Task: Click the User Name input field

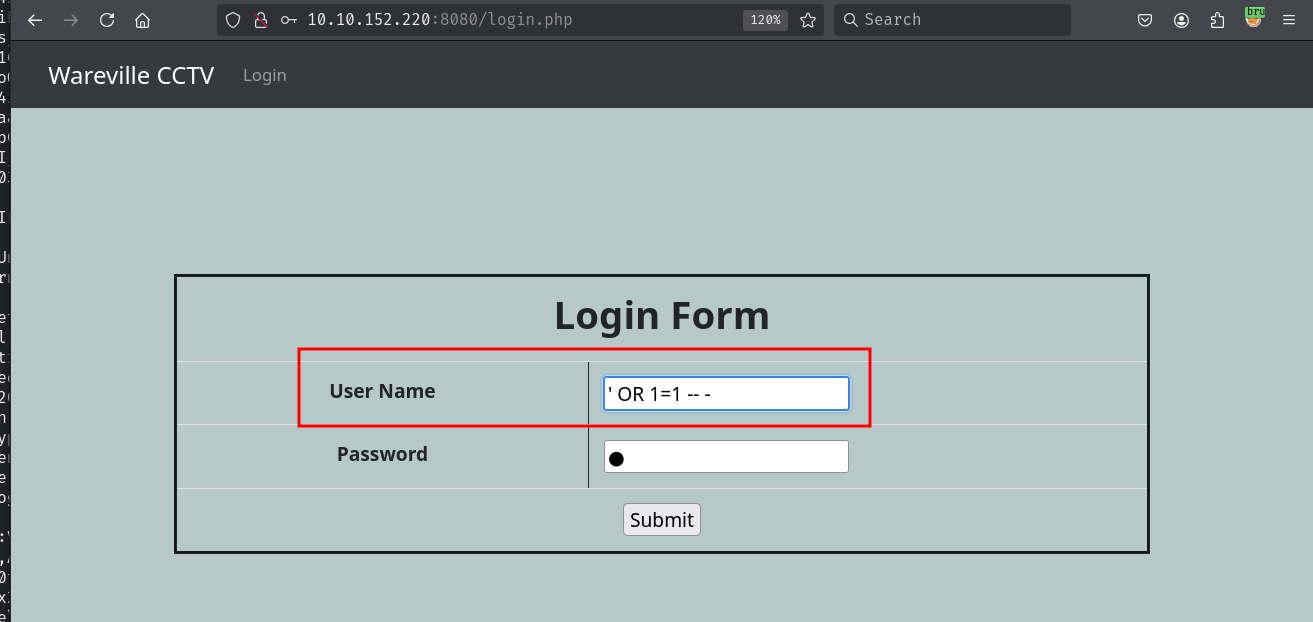Action: click(726, 394)
